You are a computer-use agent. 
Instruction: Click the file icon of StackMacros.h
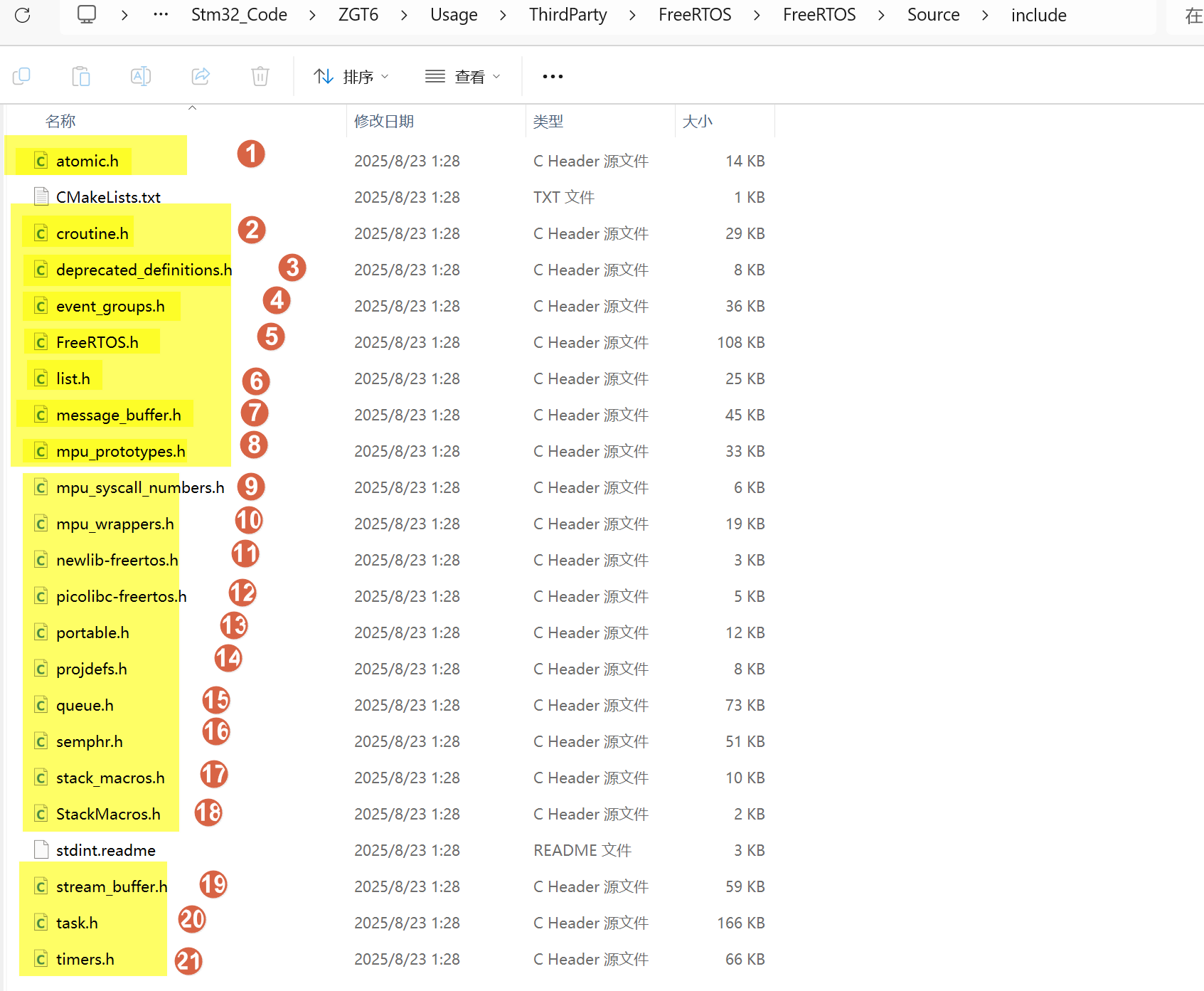coord(41,814)
